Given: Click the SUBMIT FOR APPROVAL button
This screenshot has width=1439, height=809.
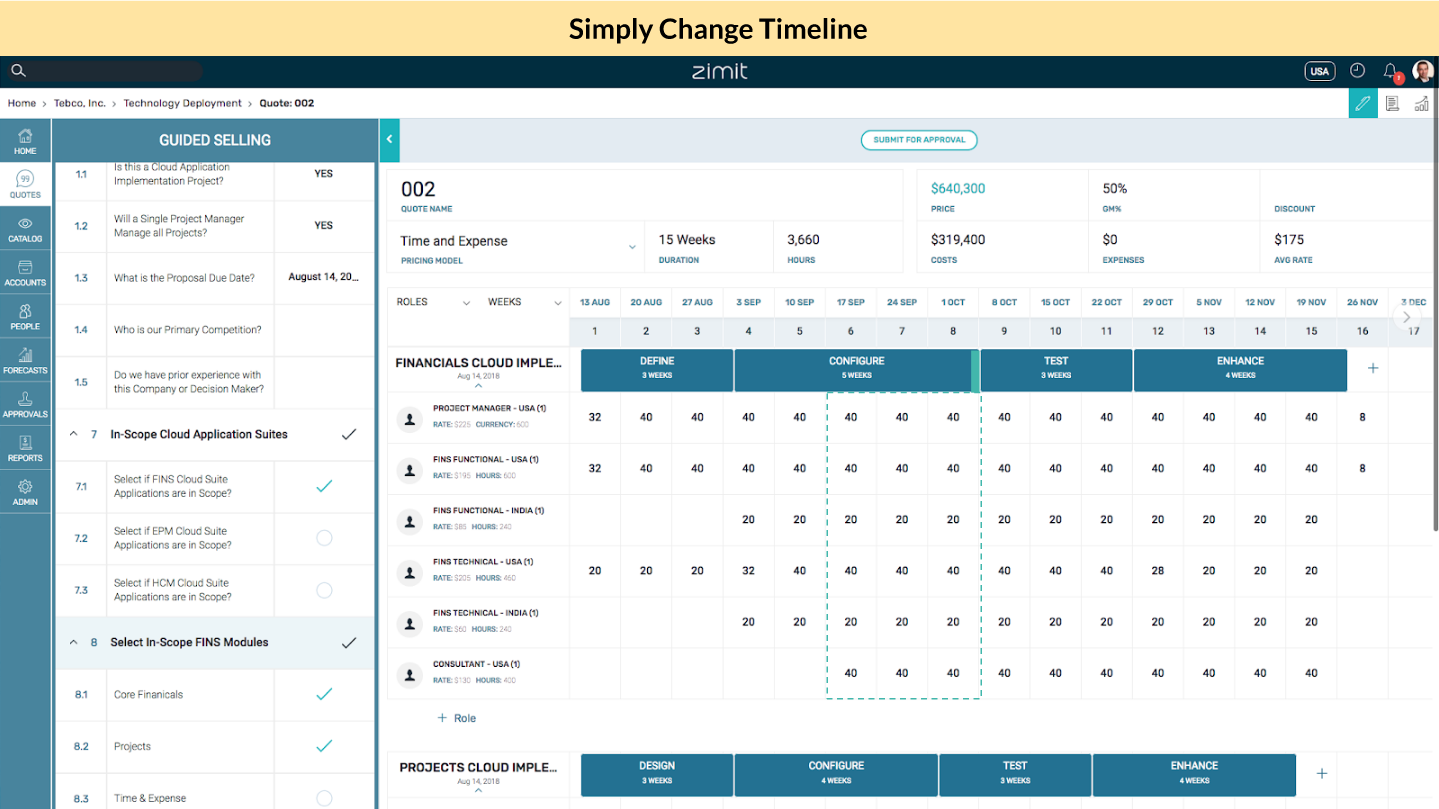Looking at the screenshot, I should pos(918,140).
